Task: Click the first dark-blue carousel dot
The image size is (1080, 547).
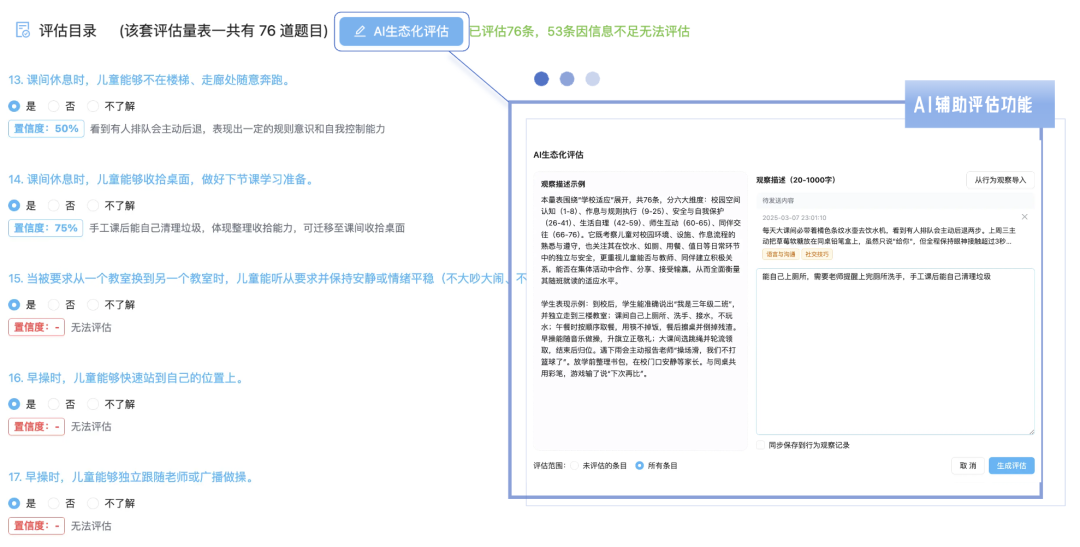Action: click(541, 79)
